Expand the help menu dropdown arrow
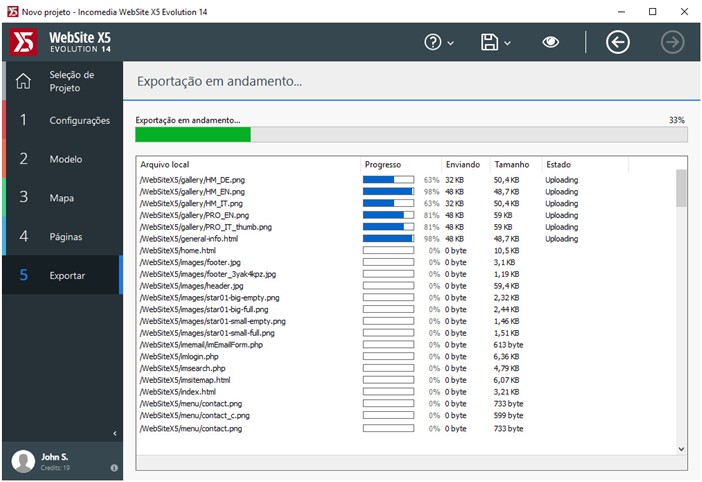 (x=451, y=43)
